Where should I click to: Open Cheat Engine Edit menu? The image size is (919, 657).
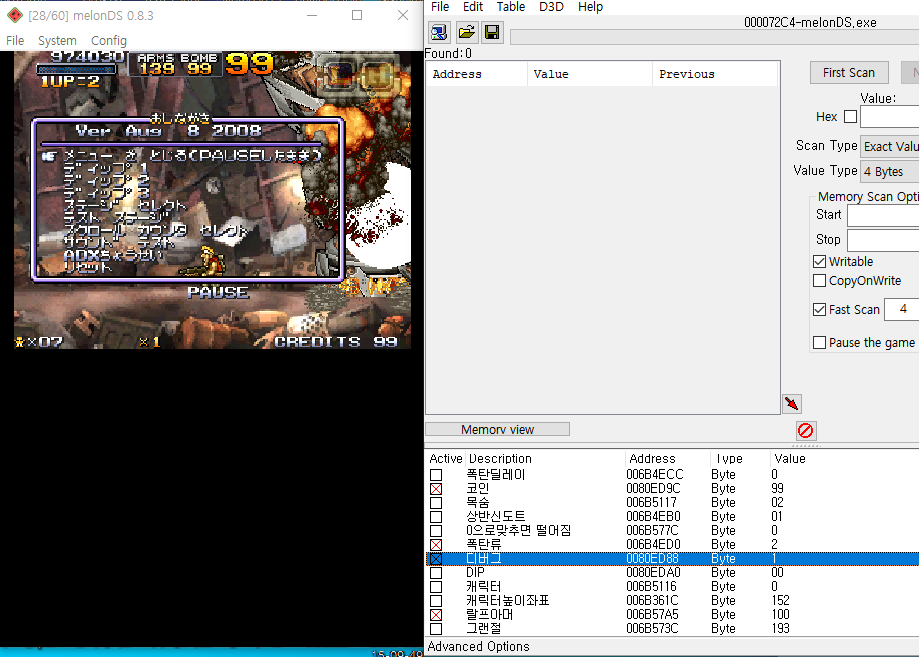tap(473, 7)
